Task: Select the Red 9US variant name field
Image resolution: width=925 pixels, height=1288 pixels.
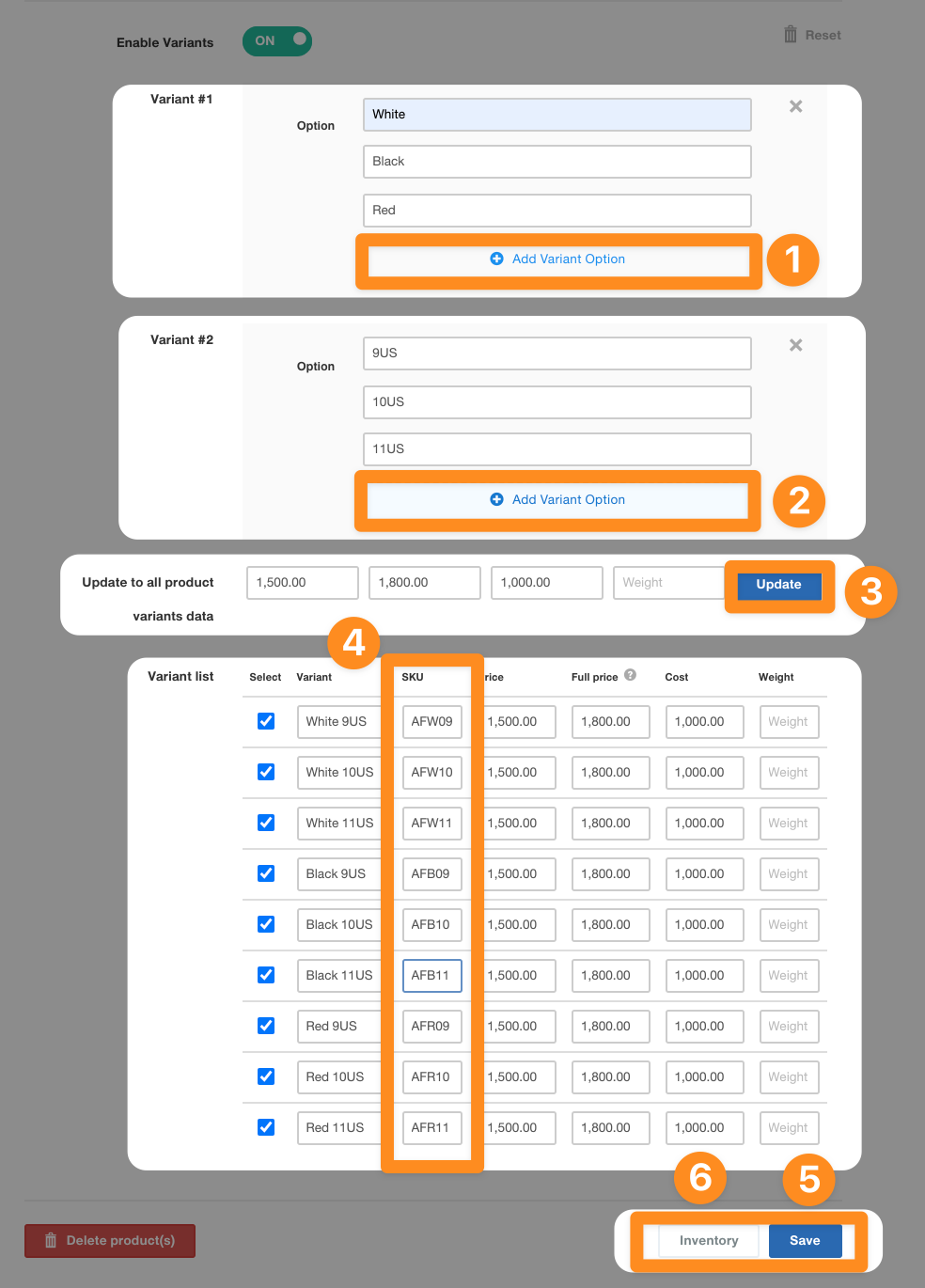Action: coord(338,1027)
